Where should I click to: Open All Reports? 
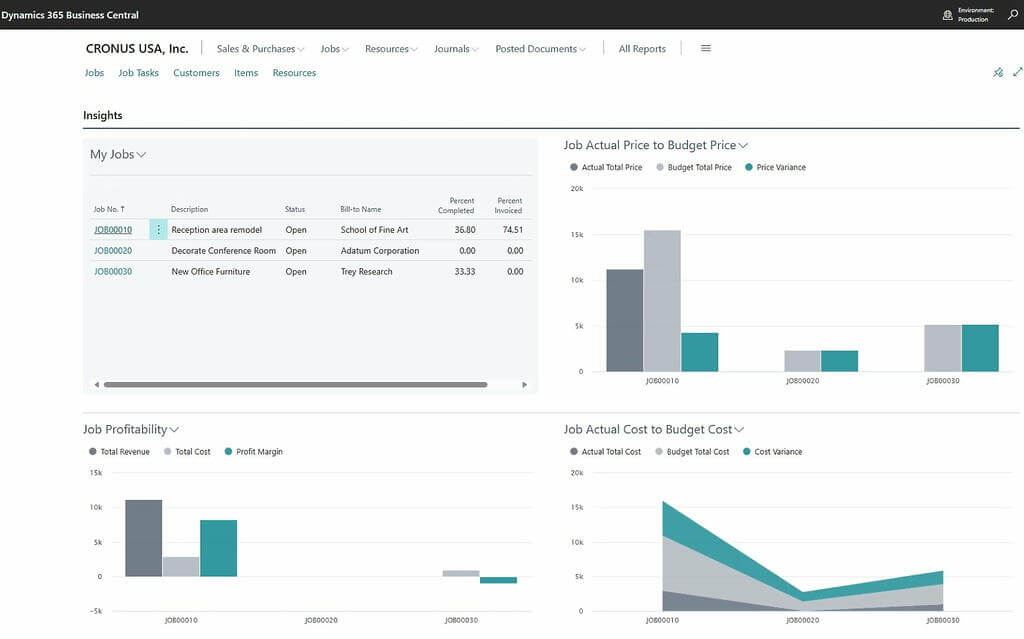tap(642, 49)
